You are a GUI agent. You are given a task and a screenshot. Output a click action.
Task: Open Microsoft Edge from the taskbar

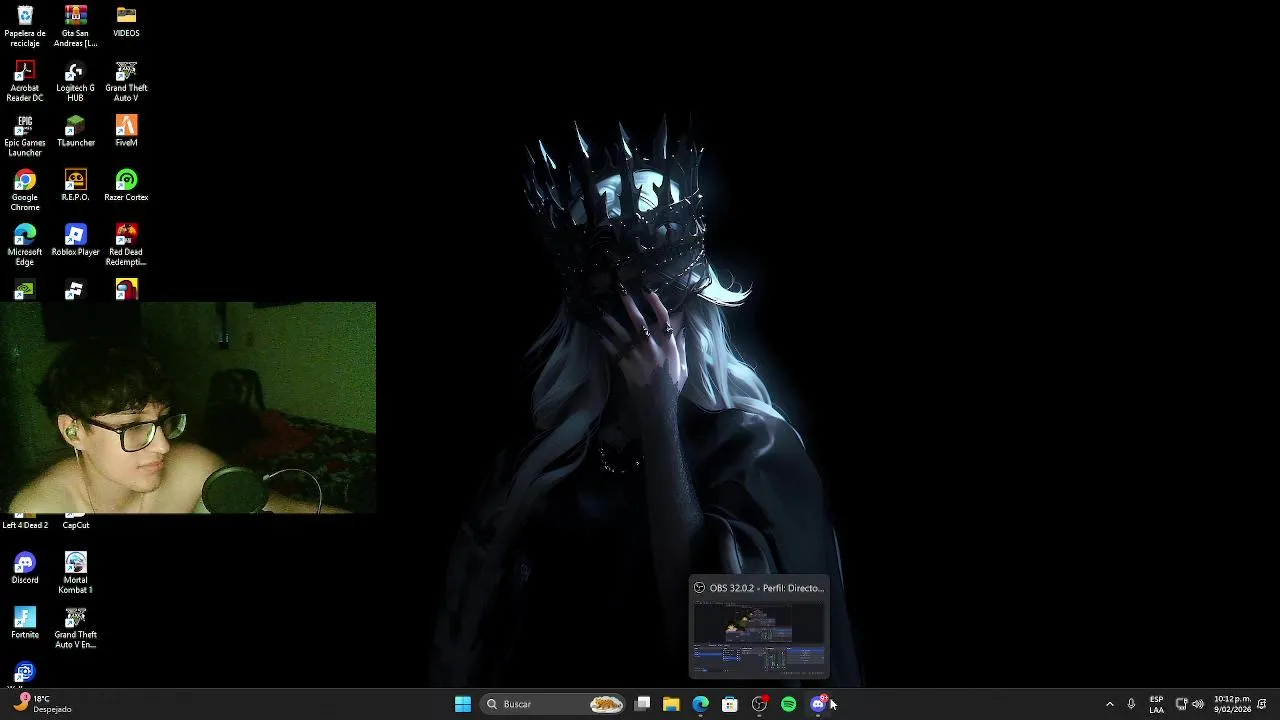pos(700,704)
